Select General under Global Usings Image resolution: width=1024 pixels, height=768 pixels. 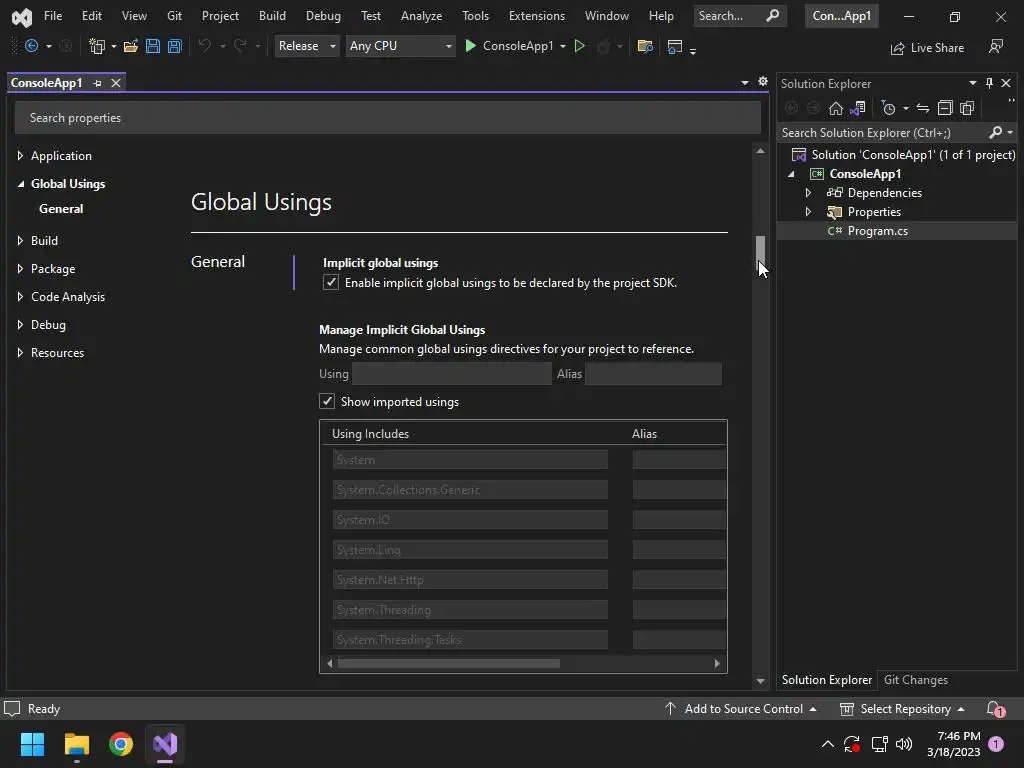(x=61, y=209)
